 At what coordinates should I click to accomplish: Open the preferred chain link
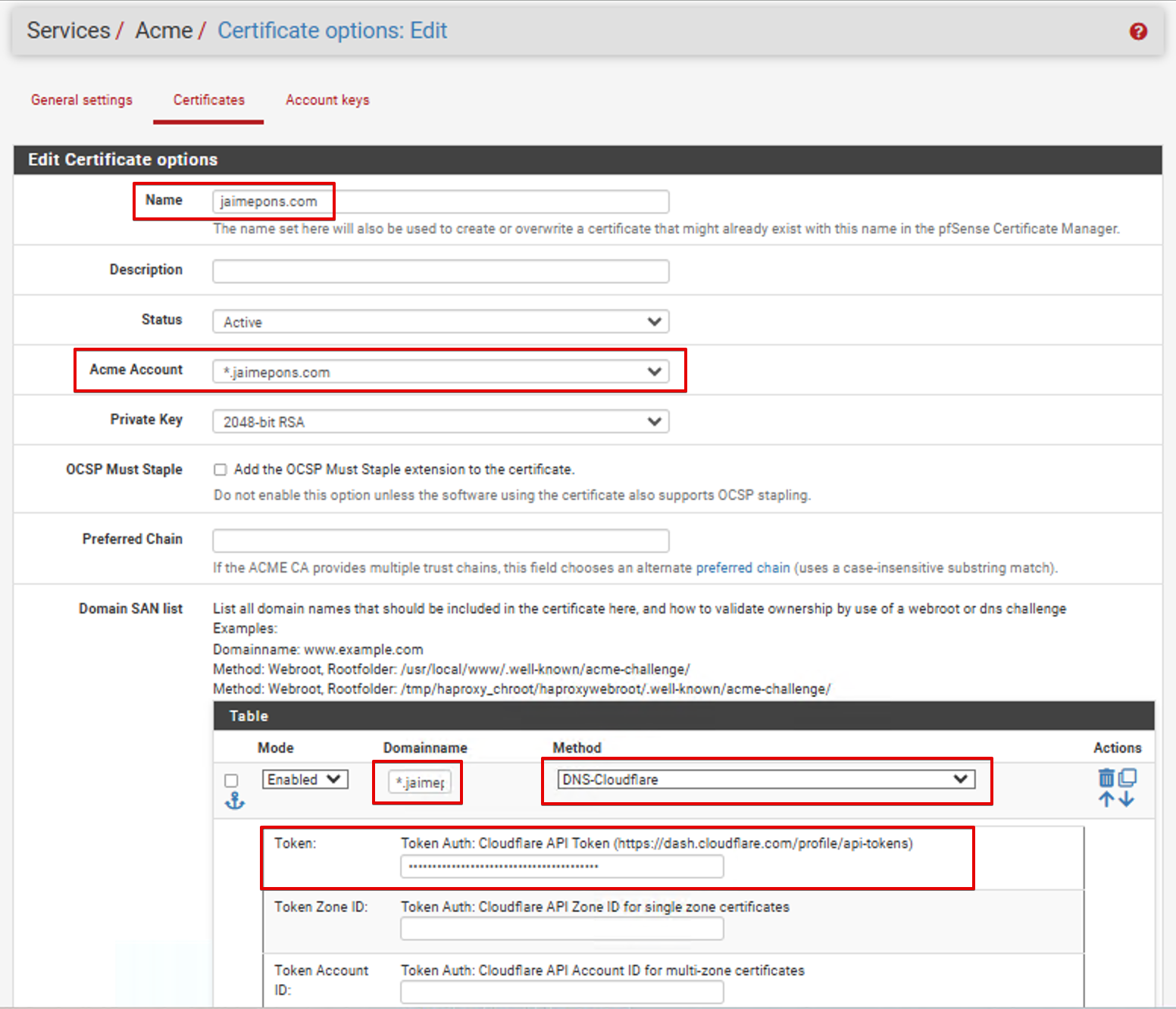coord(743,568)
